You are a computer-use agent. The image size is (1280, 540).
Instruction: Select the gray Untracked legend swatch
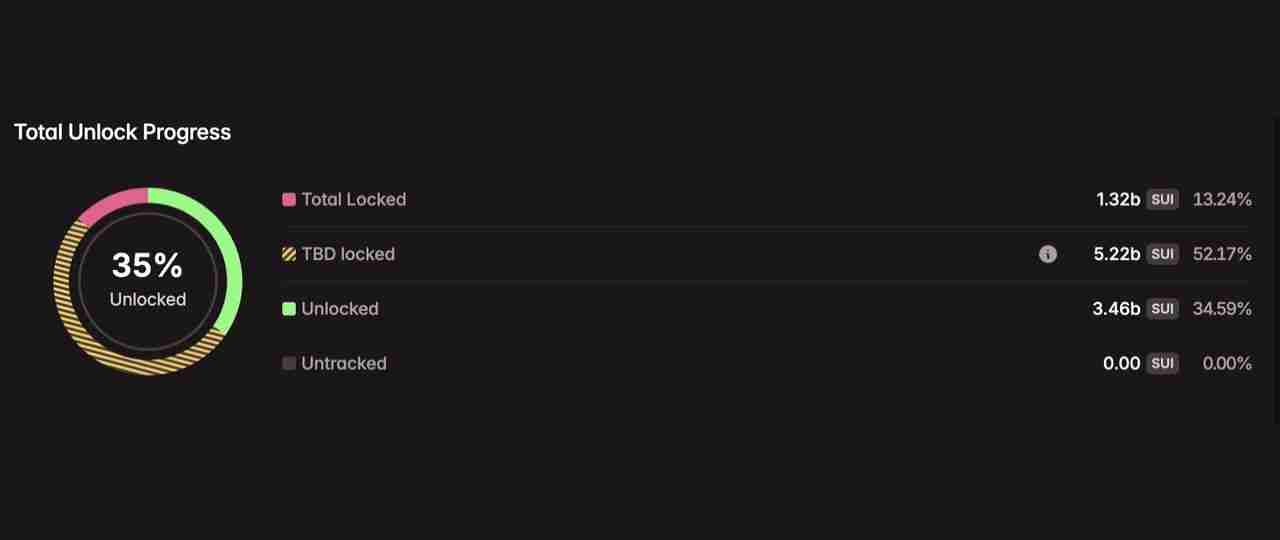[x=289, y=364]
